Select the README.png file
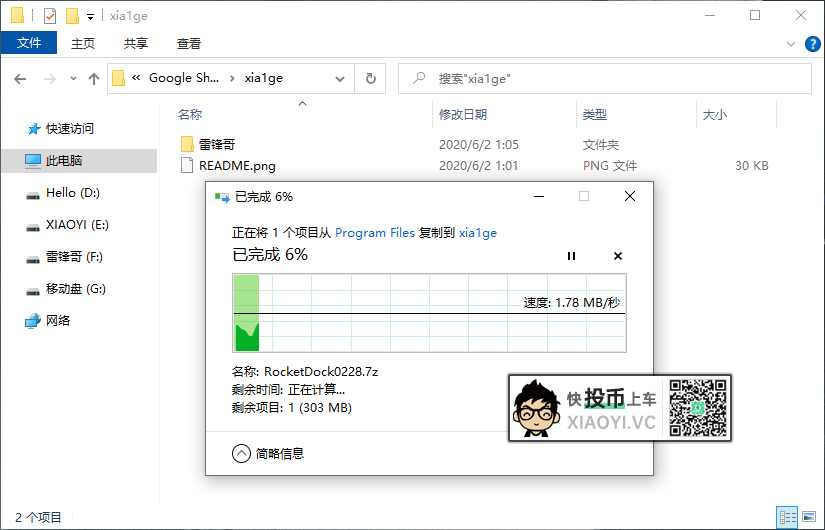Screen dimensions: 825x530 [x=237, y=166]
